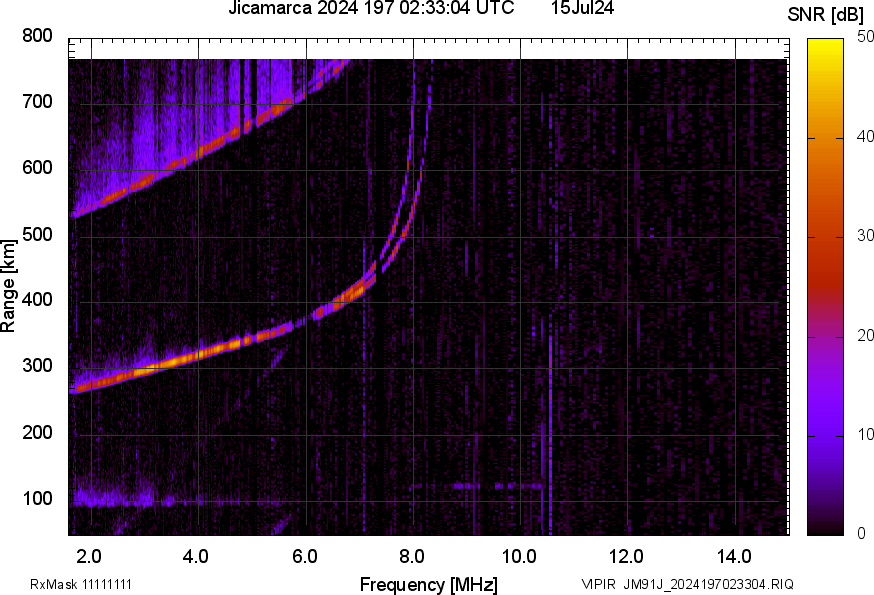Click the '600' range axis label
Image resolution: width=874 pixels, height=595 pixels.
pos(37,167)
